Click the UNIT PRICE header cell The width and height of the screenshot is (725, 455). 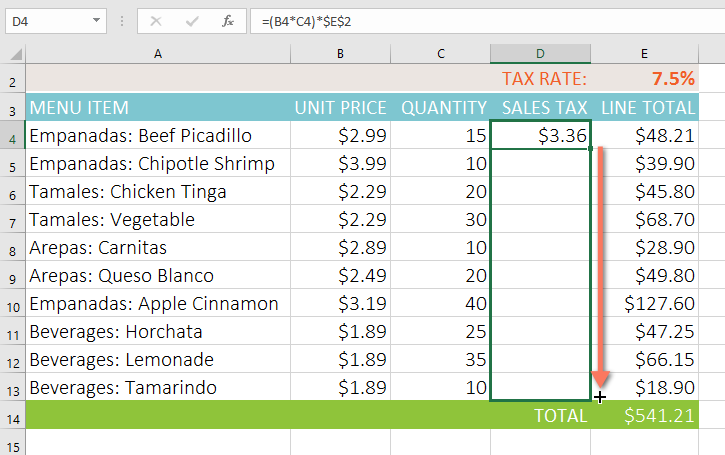[x=340, y=107]
